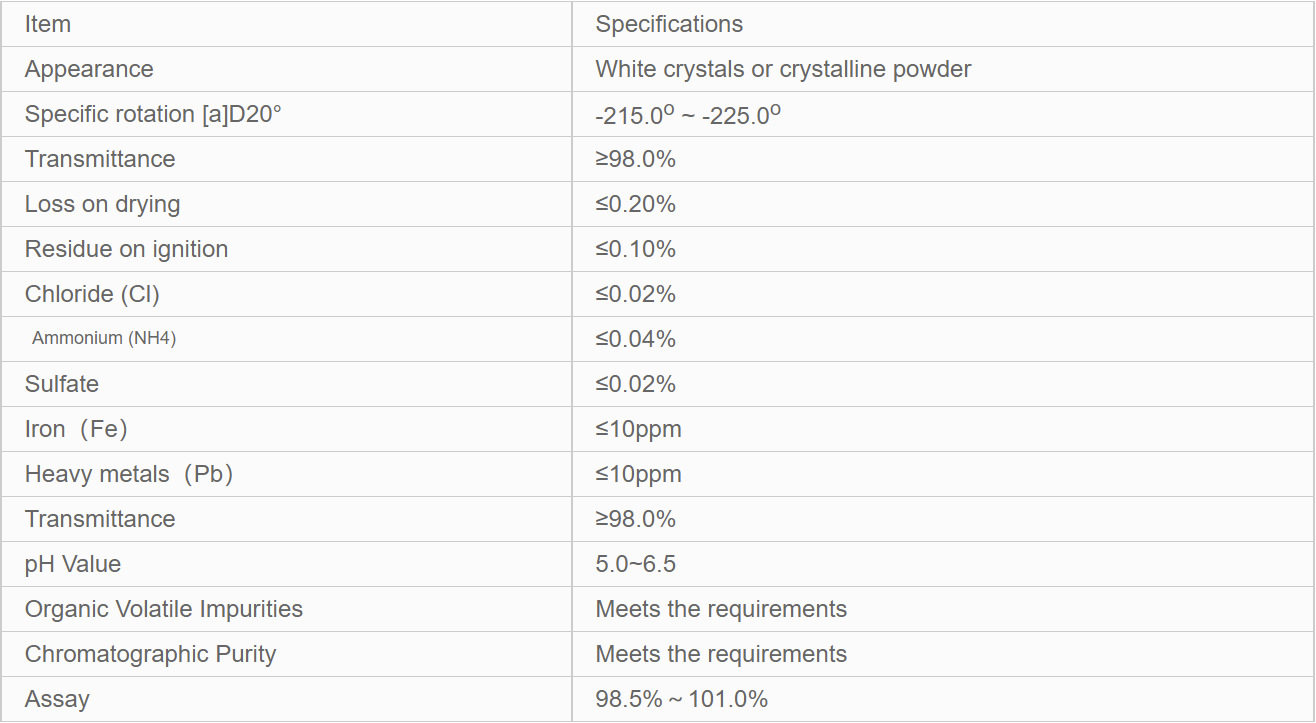Select the 'Chloride (Cl)' row label

(x=92, y=294)
